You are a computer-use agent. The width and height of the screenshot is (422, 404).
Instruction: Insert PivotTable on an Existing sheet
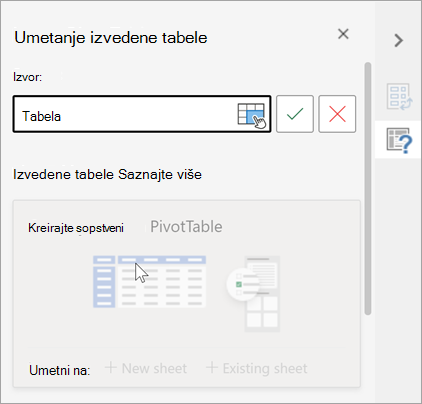[257, 368]
